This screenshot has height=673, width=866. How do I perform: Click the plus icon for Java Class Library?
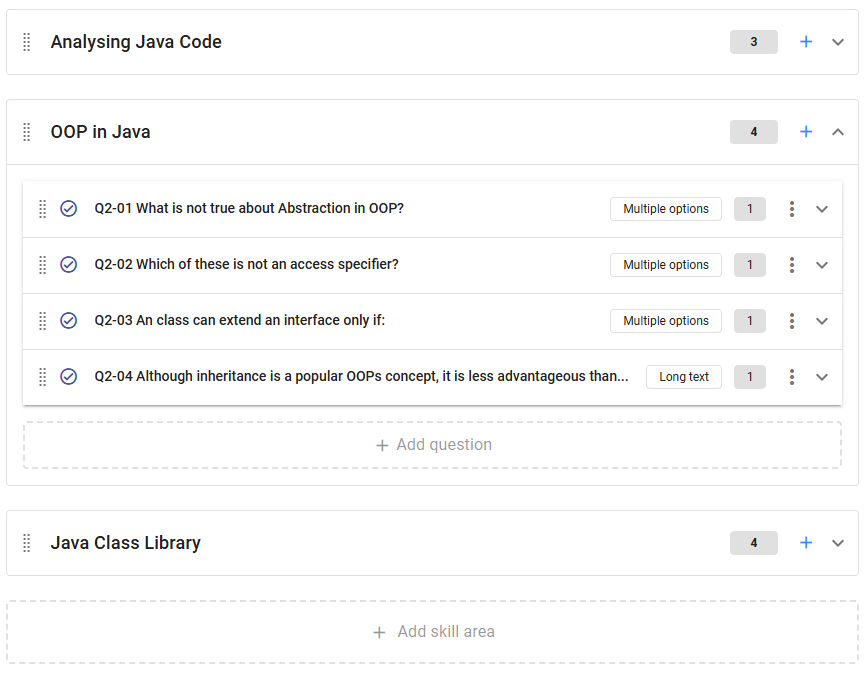pyautogui.click(x=806, y=543)
